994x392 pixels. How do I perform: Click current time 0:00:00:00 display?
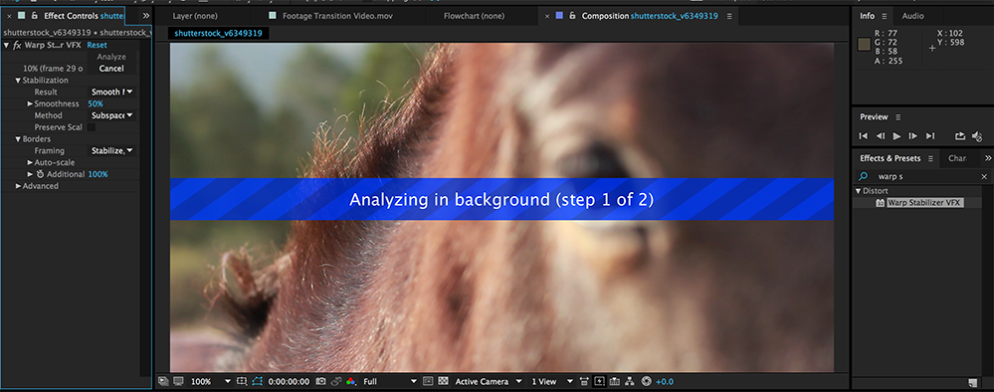[288, 381]
